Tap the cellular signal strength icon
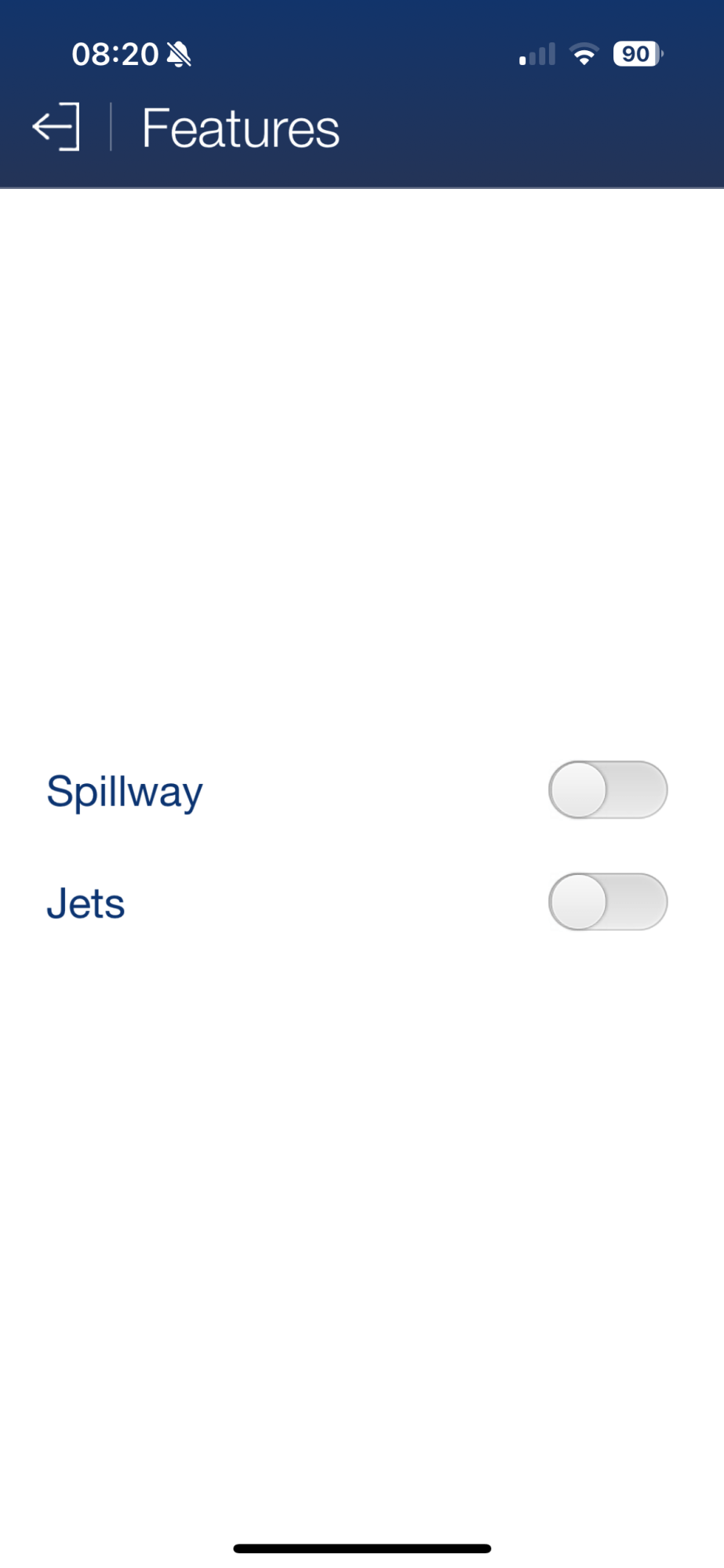This screenshot has width=724, height=1568. point(537,54)
